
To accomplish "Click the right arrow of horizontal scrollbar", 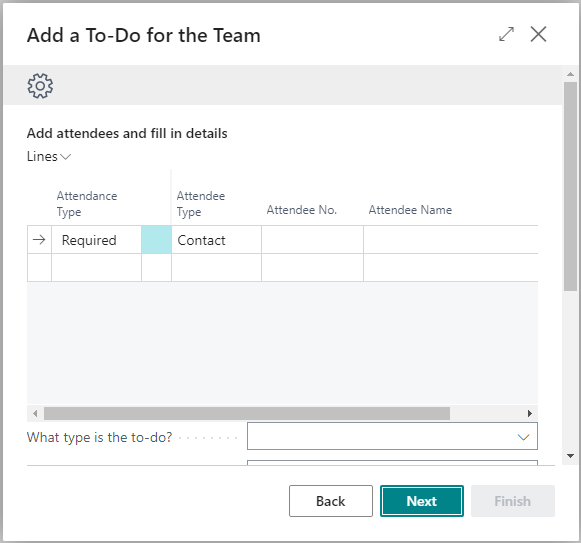I will coord(530,413).
